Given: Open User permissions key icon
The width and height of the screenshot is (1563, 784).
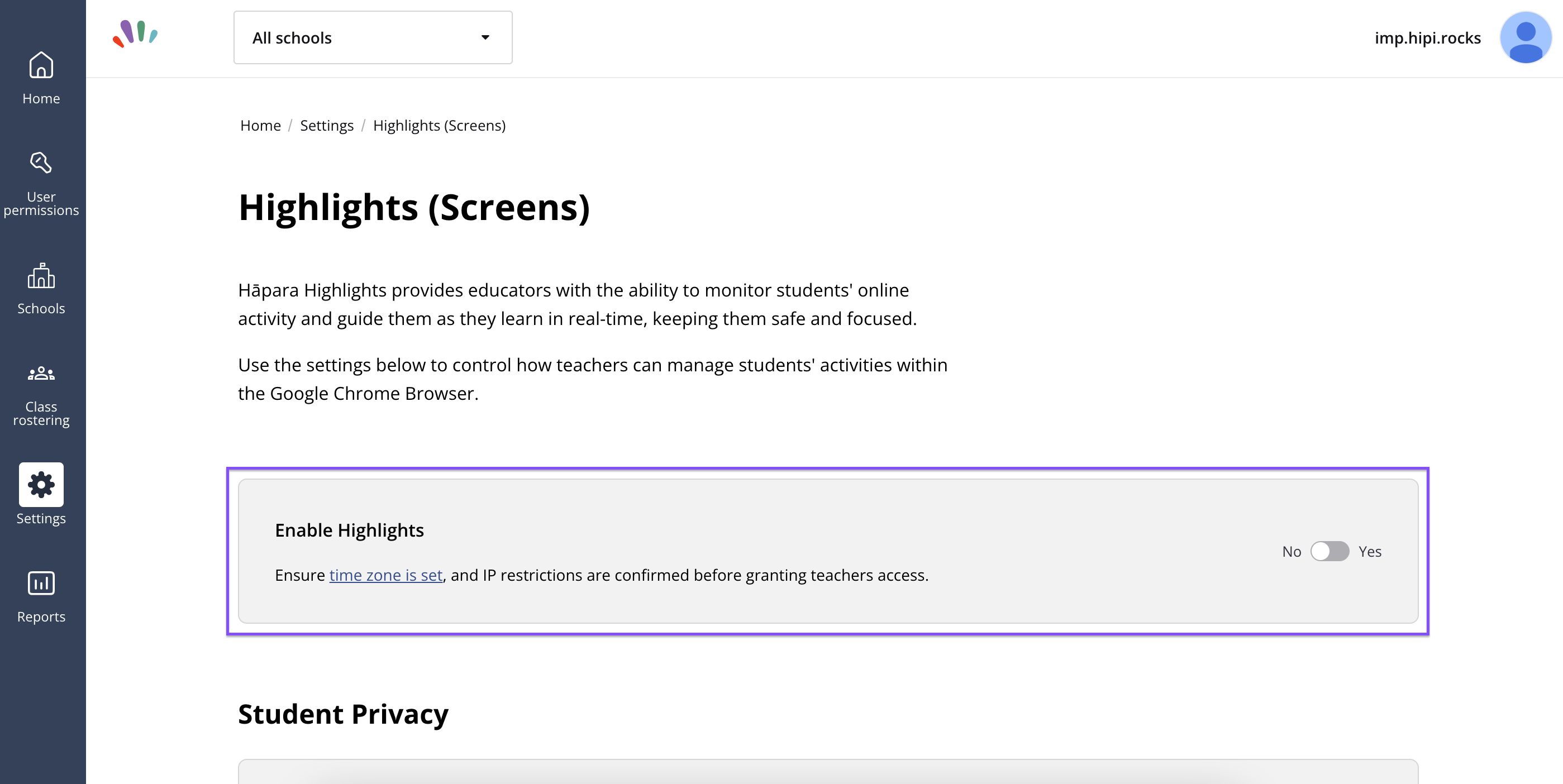Looking at the screenshot, I should click(41, 163).
